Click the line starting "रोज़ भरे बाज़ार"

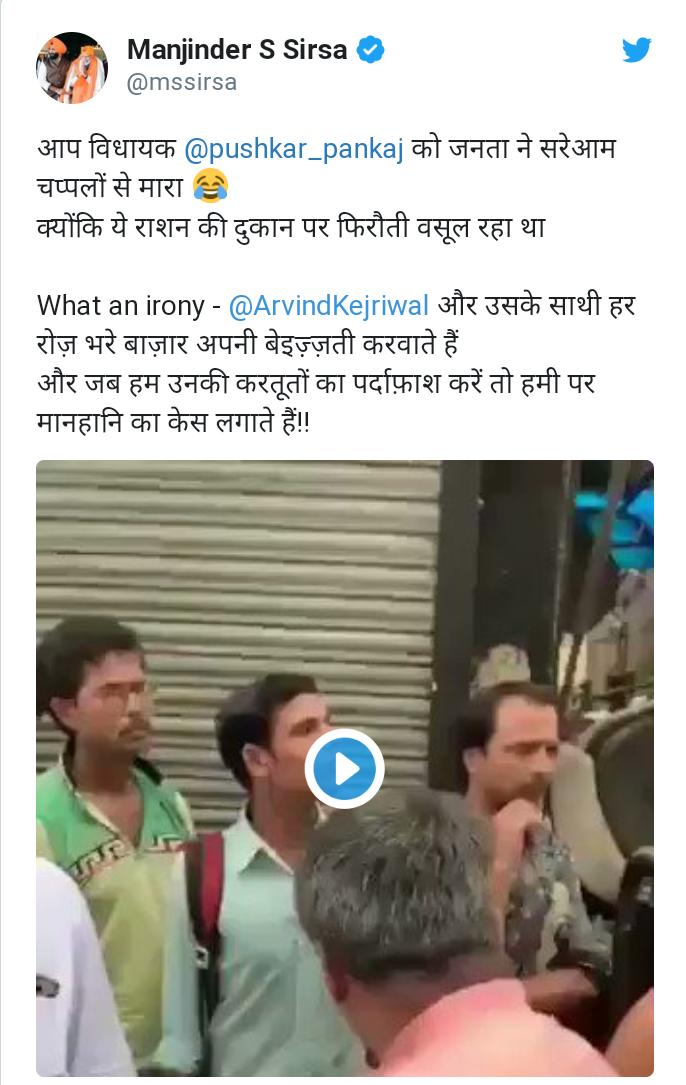pos(247,344)
